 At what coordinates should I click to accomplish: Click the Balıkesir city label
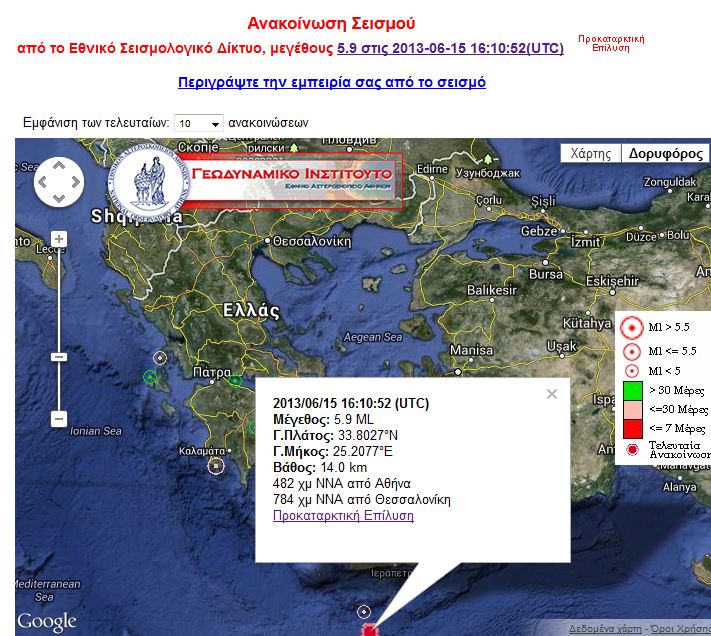(x=492, y=290)
